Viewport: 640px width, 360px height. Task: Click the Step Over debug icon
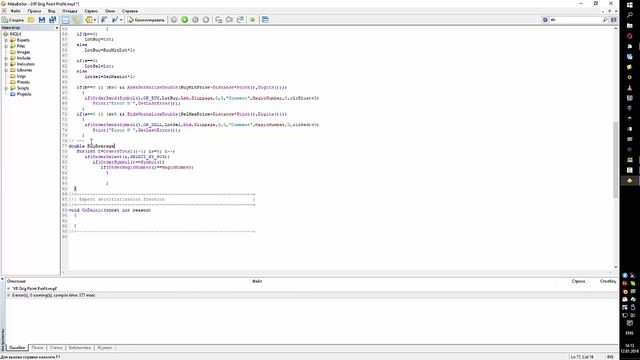229,20
